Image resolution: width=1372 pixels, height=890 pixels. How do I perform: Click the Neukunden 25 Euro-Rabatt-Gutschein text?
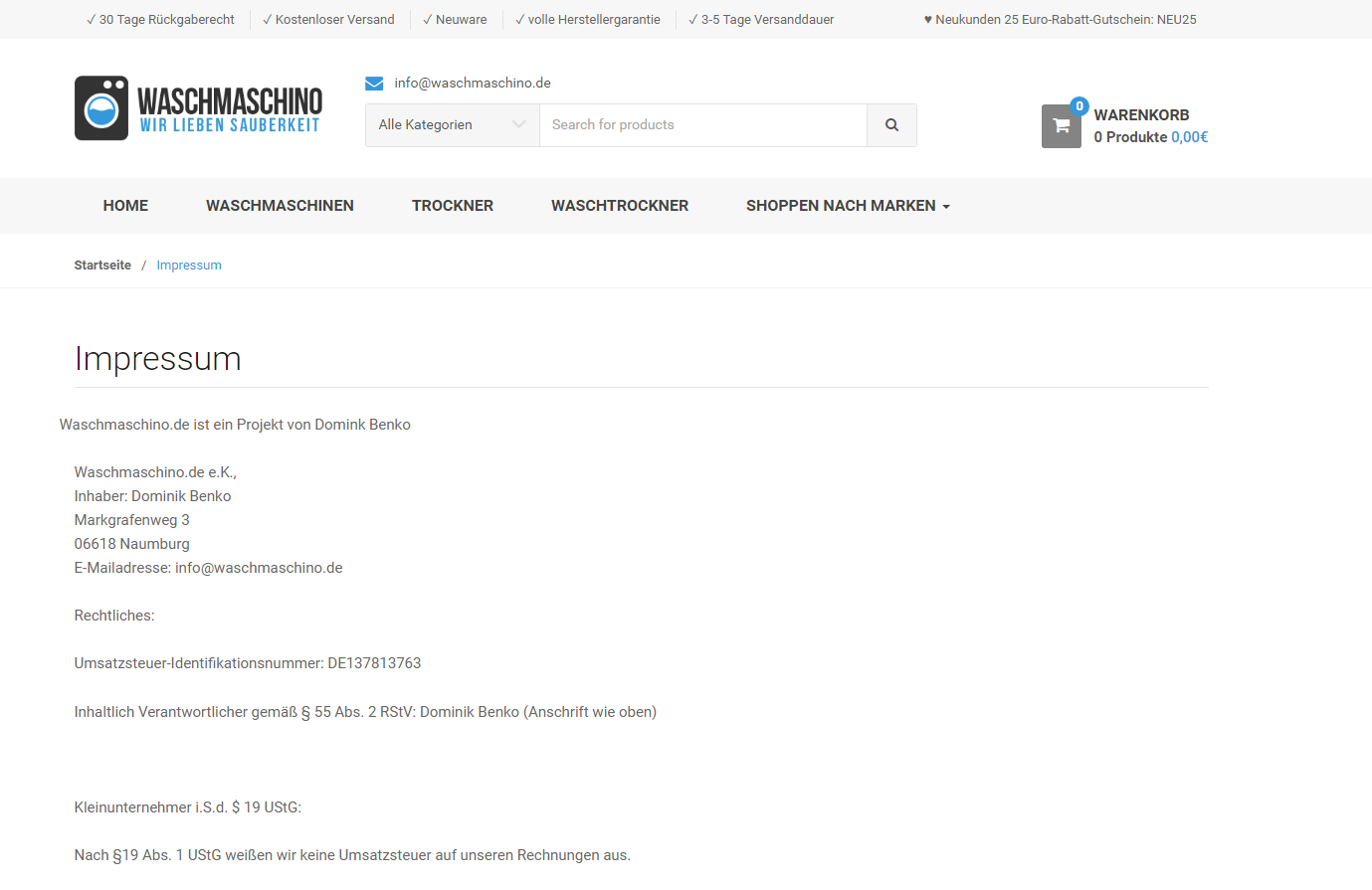(1061, 20)
